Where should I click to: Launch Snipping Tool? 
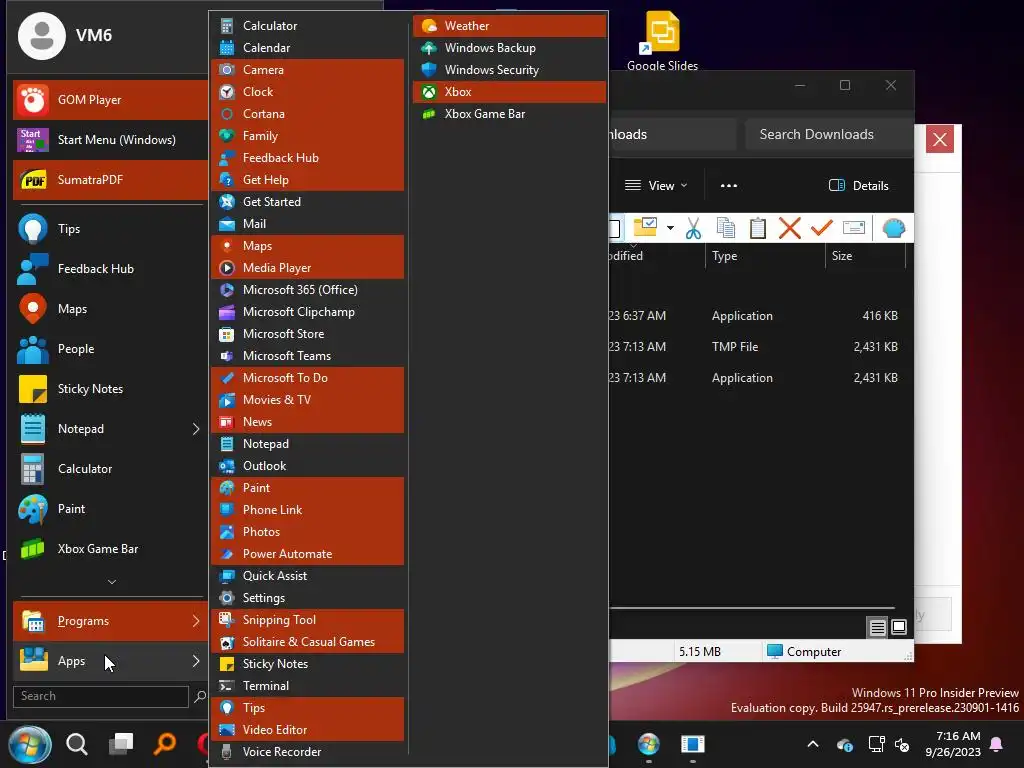308,620
